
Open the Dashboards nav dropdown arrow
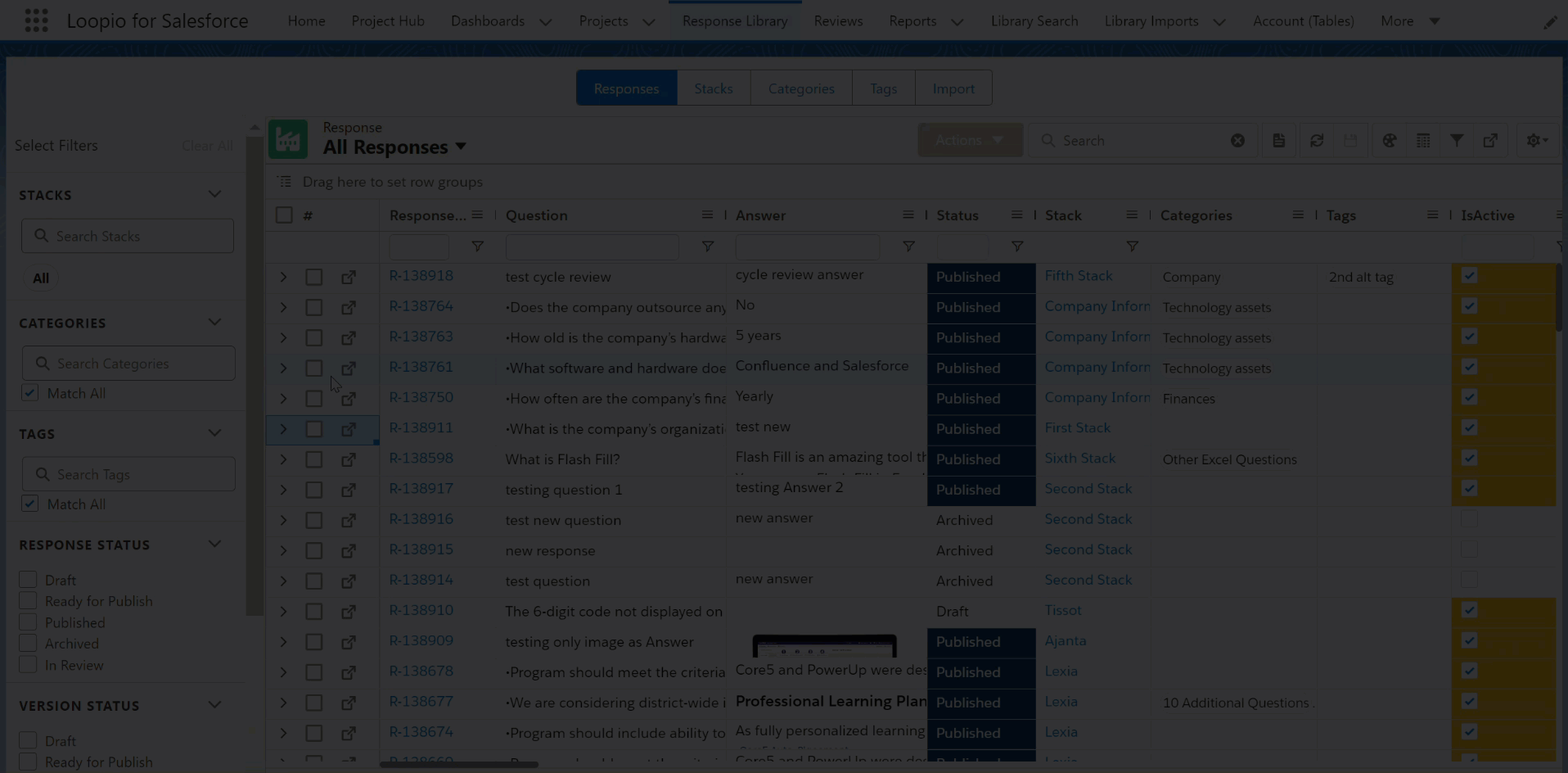545,21
